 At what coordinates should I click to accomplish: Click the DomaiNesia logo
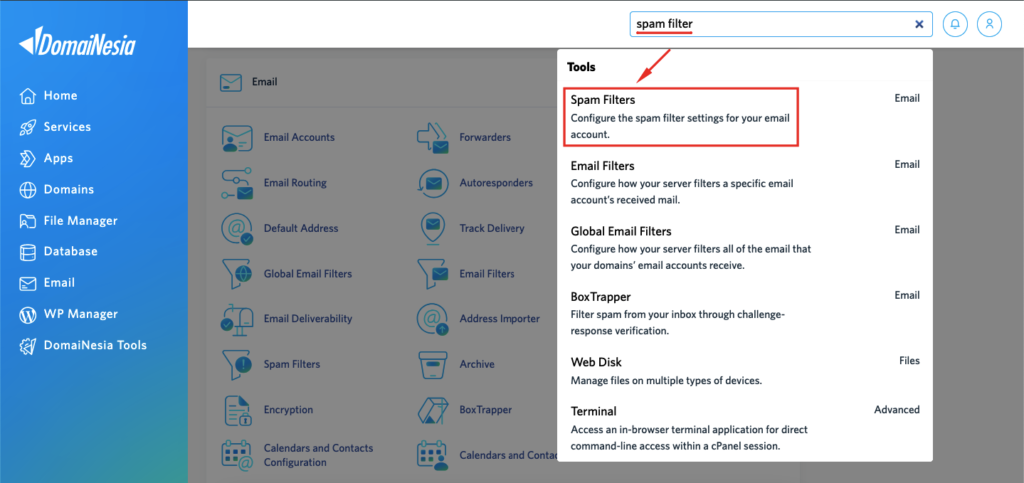tap(77, 42)
